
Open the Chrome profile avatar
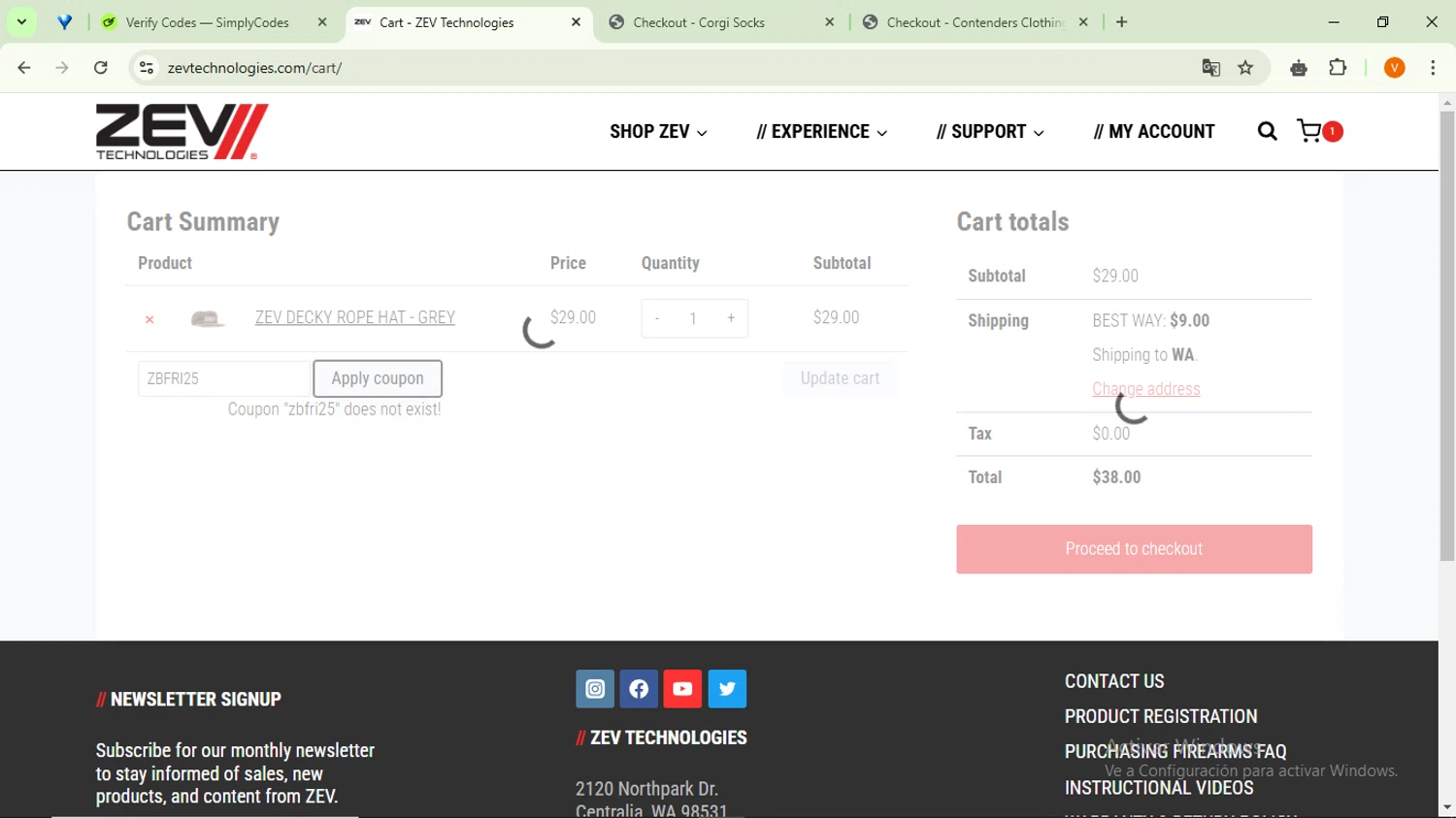click(x=1395, y=68)
